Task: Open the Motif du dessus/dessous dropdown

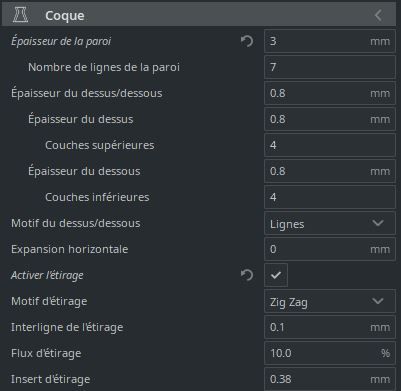Action: tap(330, 223)
